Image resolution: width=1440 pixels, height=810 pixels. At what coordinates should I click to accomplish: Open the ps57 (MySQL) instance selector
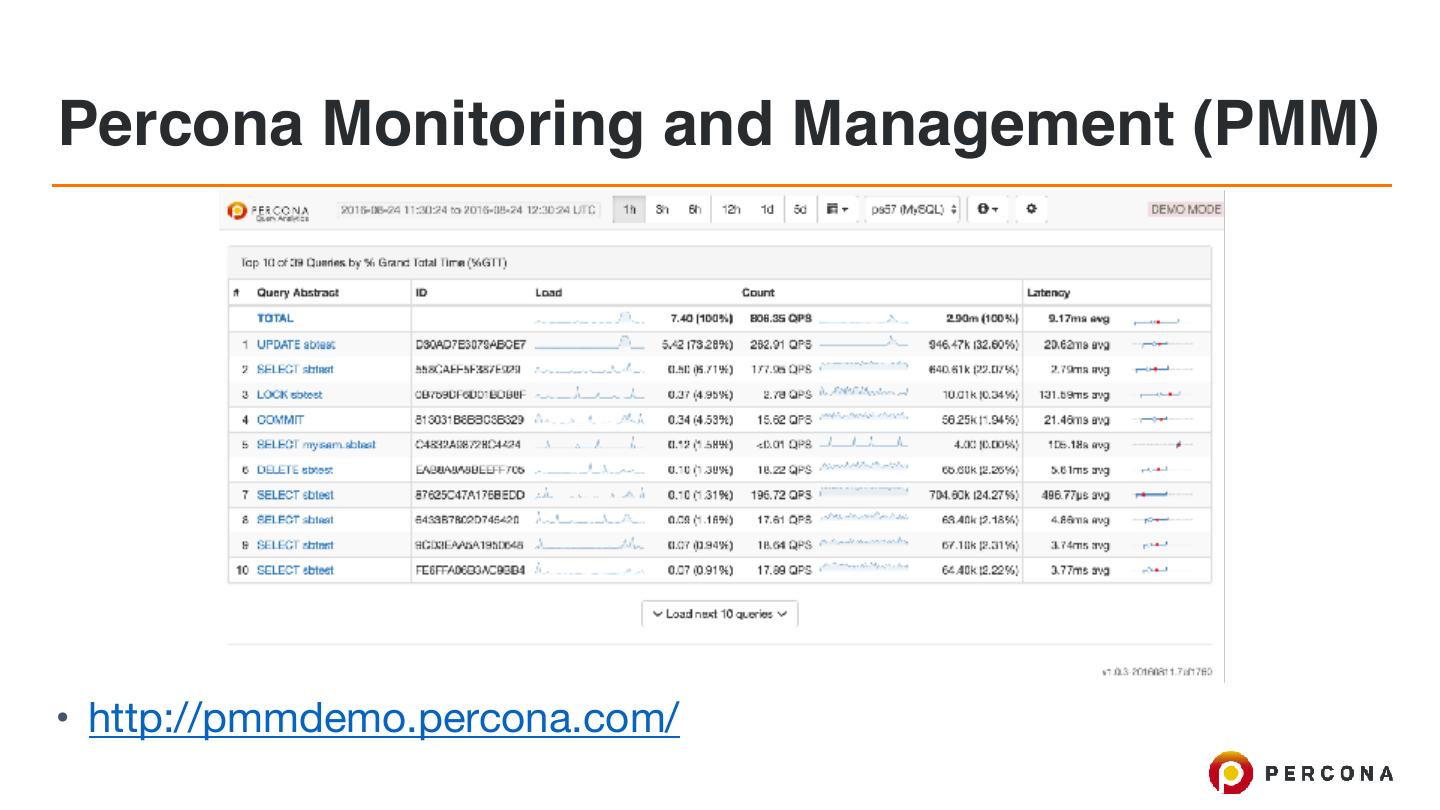pyautogui.click(x=914, y=209)
